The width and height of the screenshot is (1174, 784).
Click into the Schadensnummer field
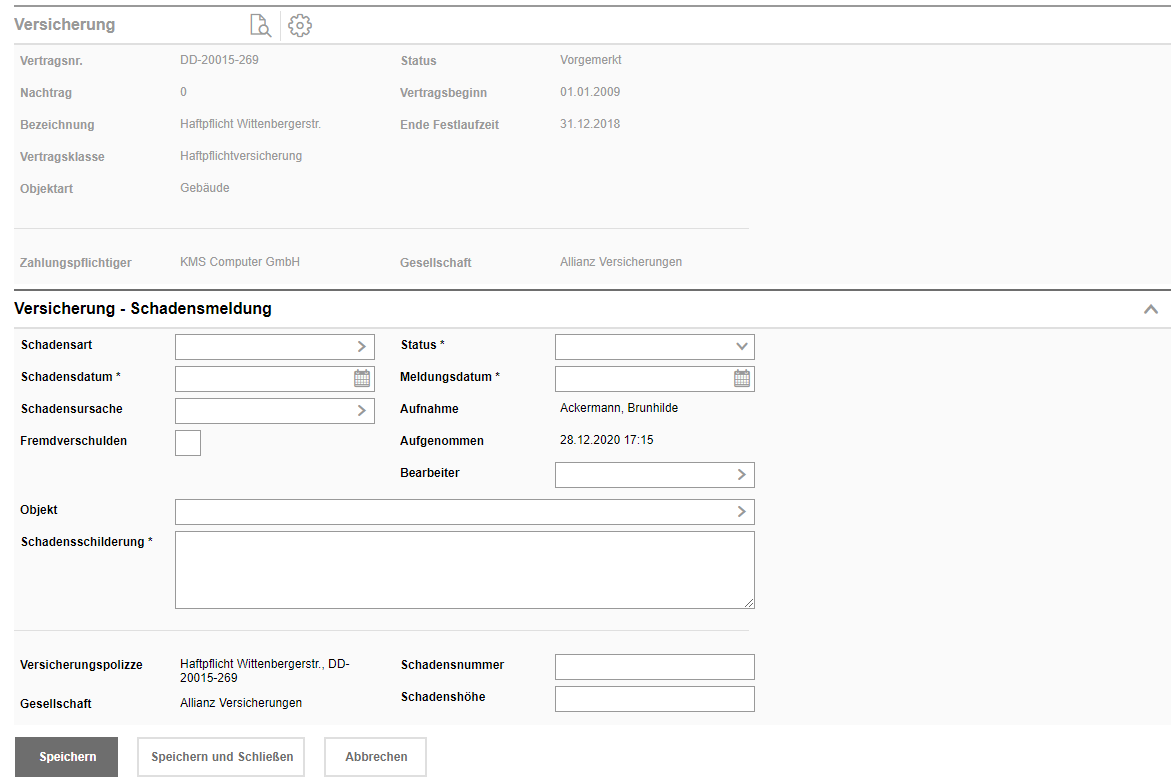(654, 667)
